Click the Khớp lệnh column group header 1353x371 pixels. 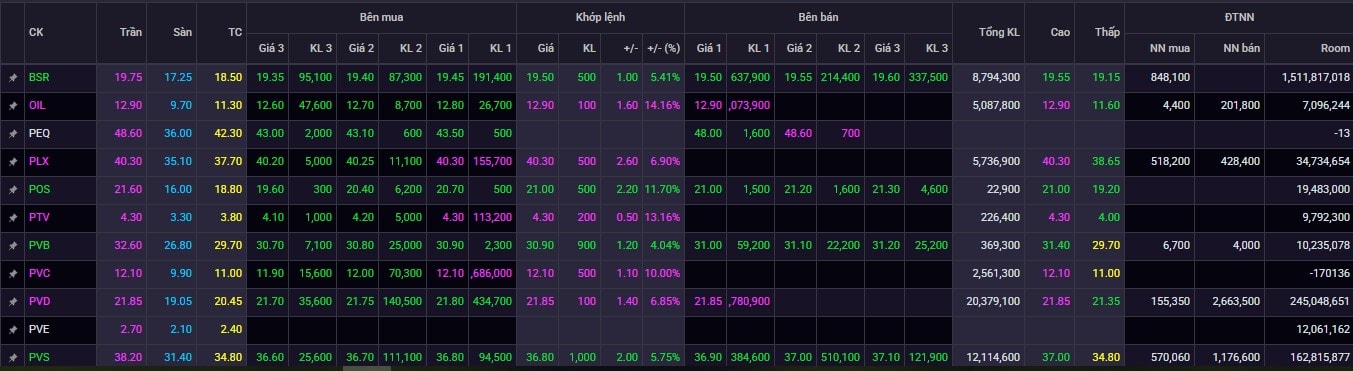pos(600,17)
